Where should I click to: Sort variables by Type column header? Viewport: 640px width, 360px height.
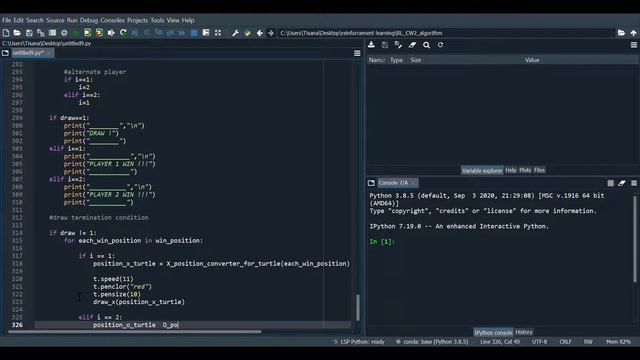pyautogui.click(x=396, y=60)
